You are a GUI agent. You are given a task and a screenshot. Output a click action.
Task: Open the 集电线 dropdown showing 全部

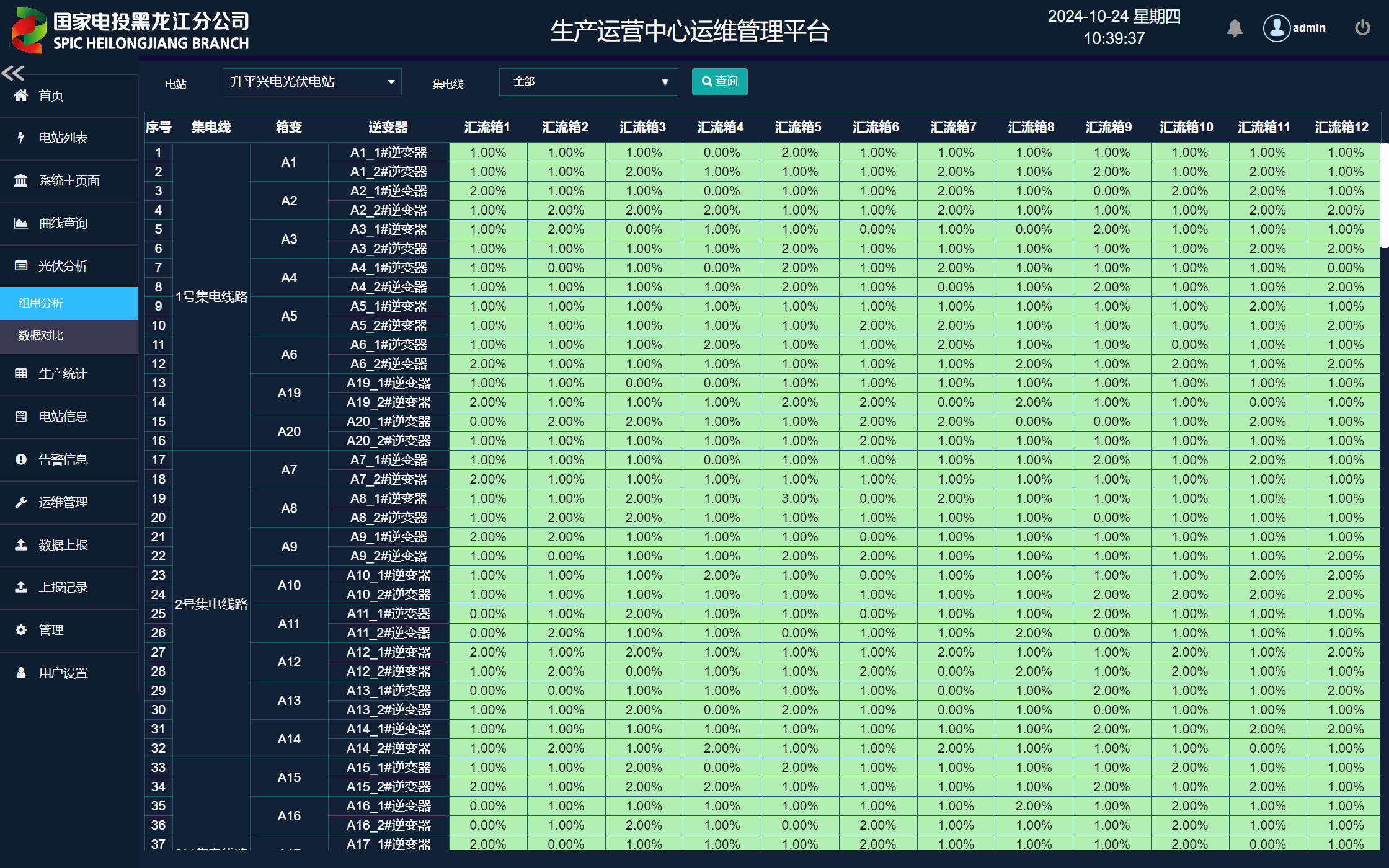coord(588,82)
